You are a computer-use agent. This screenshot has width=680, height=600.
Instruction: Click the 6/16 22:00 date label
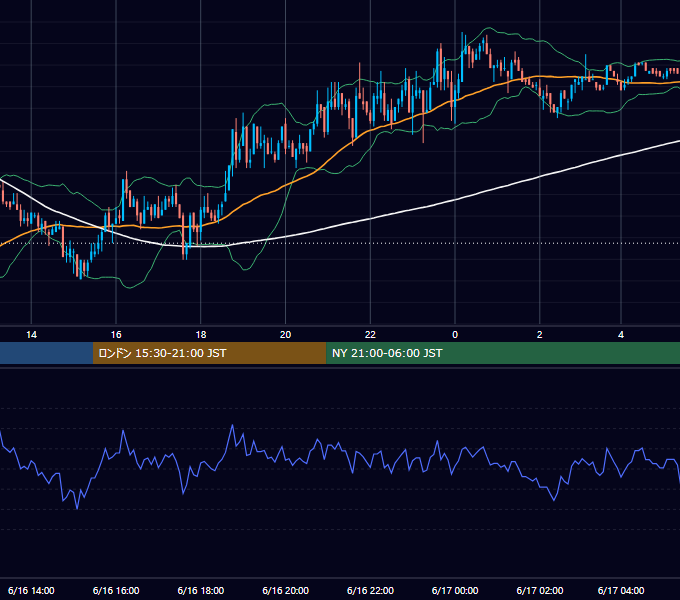[x=370, y=590]
